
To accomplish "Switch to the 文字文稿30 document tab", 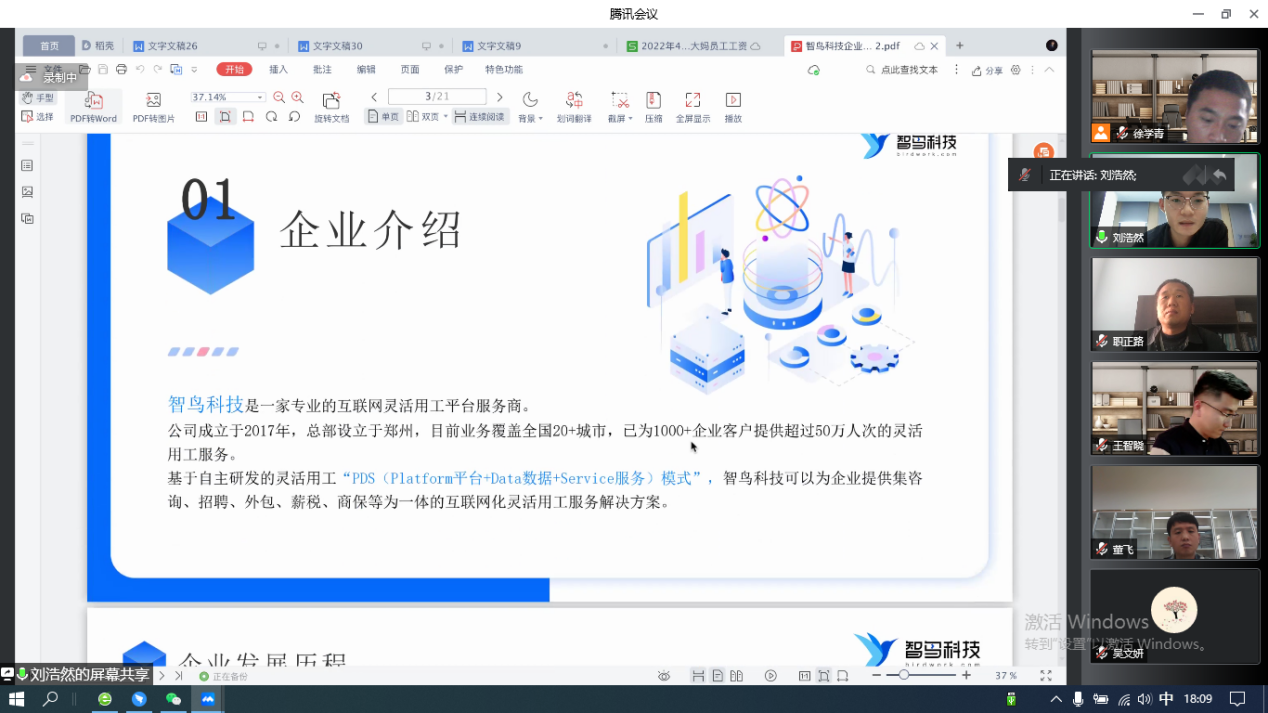I will [x=370, y=46].
